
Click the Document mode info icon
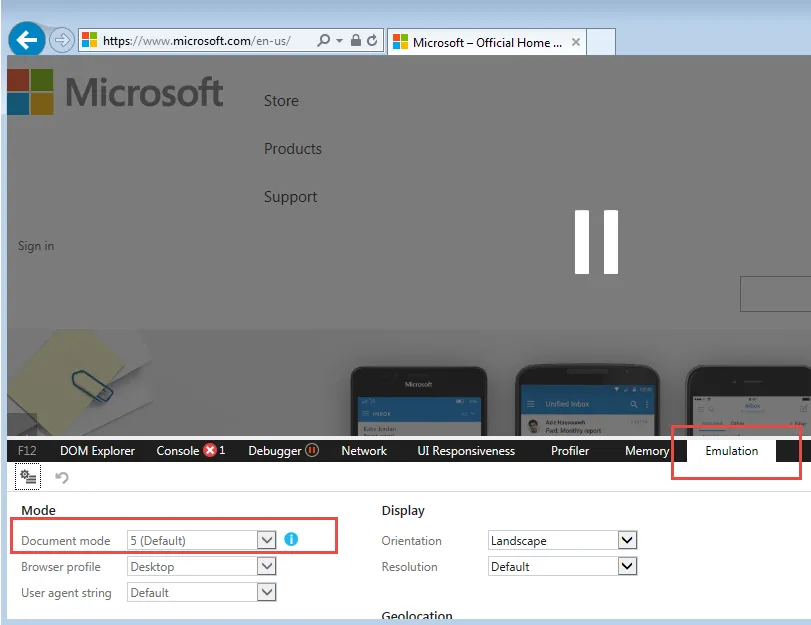tap(291, 539)
